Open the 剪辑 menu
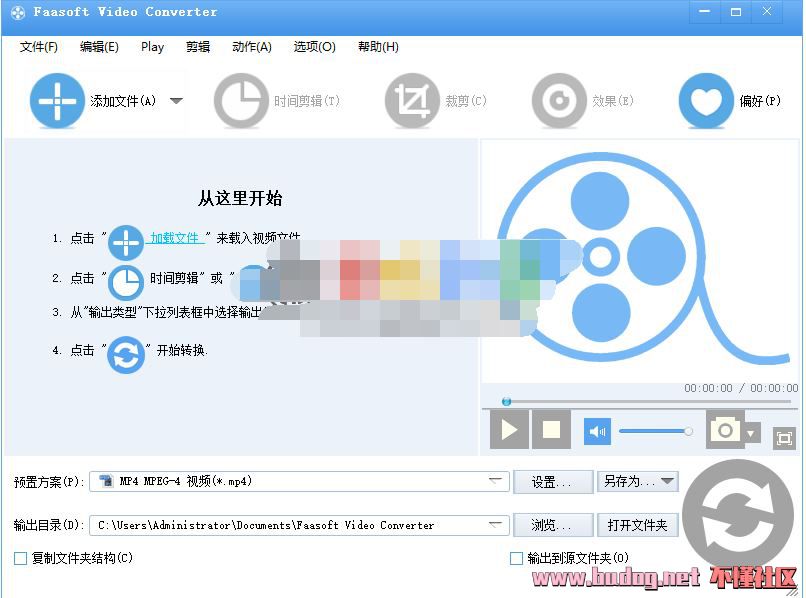Image resolution: width=806 pixels, height=598 pixels. [x=198, y=47]
